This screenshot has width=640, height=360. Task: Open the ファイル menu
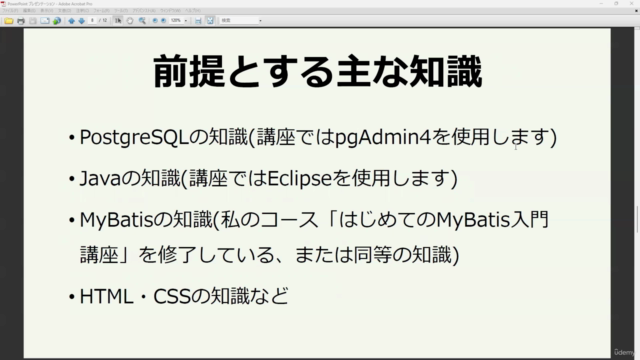pyautogui.click(x=9, y=11)
